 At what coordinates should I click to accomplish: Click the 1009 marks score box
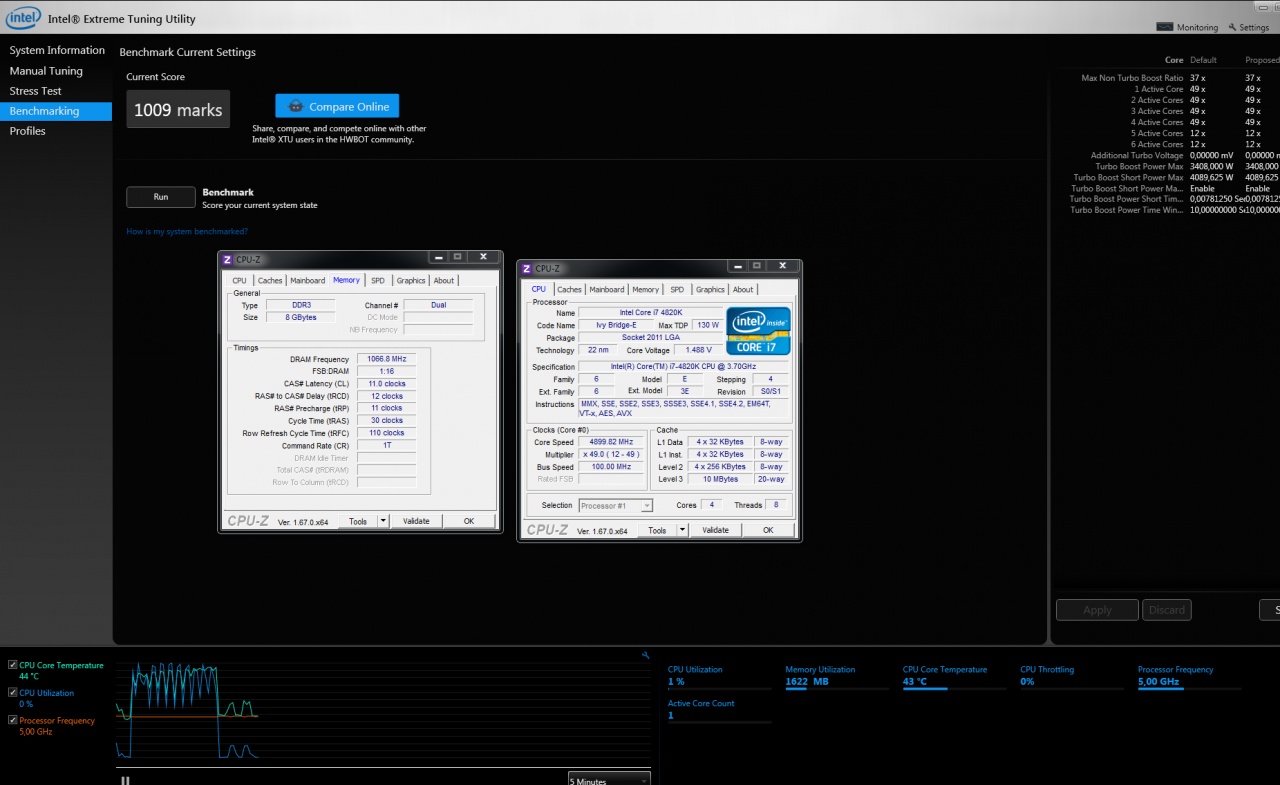[x=178, y=110]
